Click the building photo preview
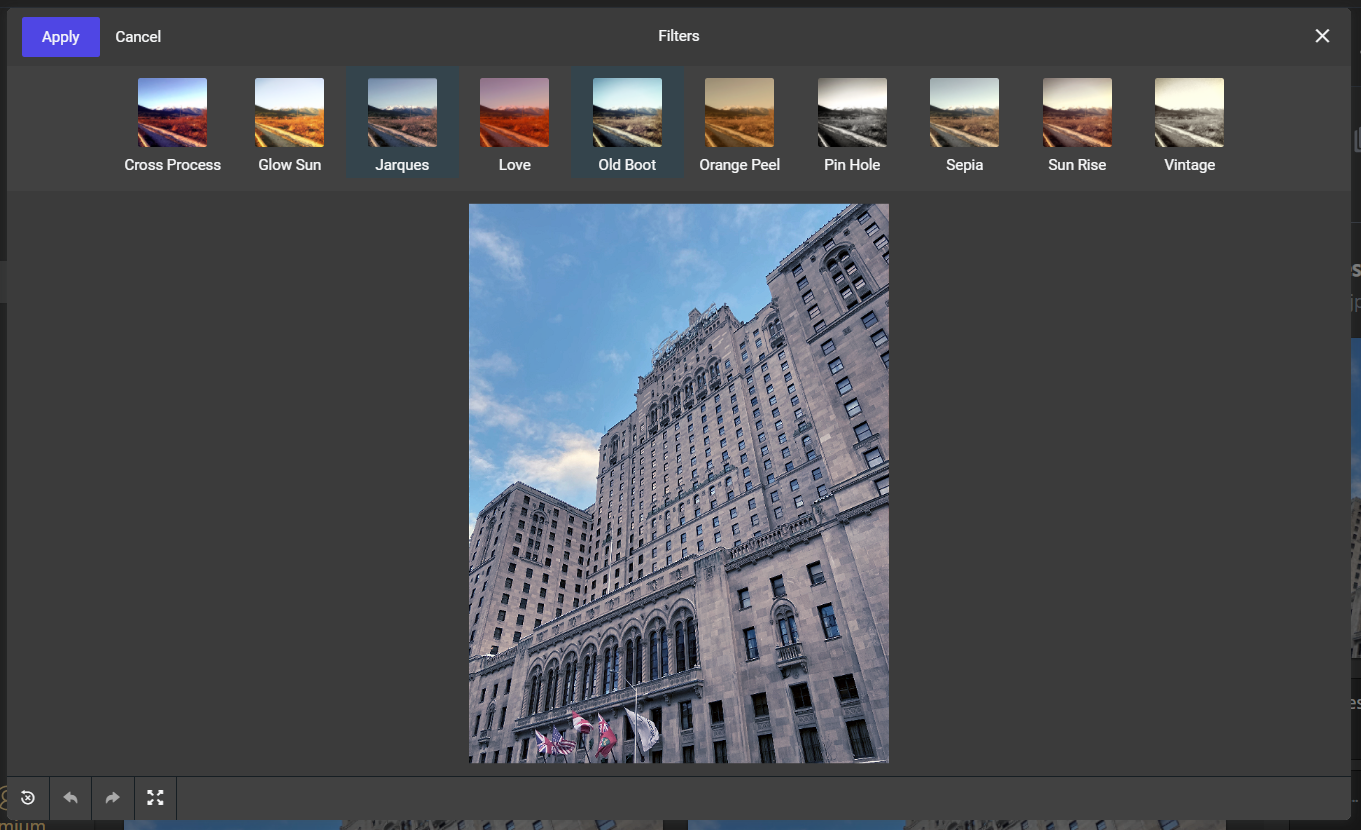1361x830 pixels. click(x=679, y=483)
